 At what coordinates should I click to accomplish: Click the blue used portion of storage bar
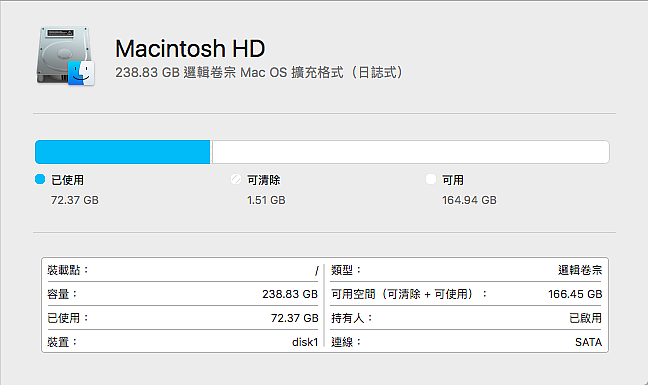[123, 152]
